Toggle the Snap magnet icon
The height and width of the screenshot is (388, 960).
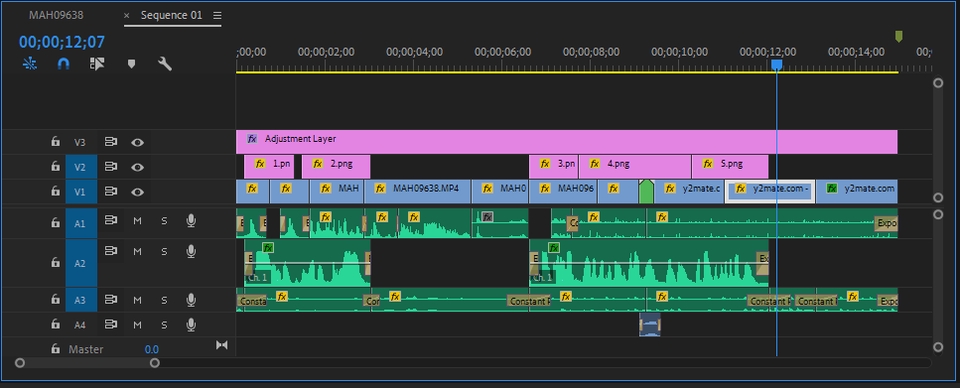click(x=63, y=64)
